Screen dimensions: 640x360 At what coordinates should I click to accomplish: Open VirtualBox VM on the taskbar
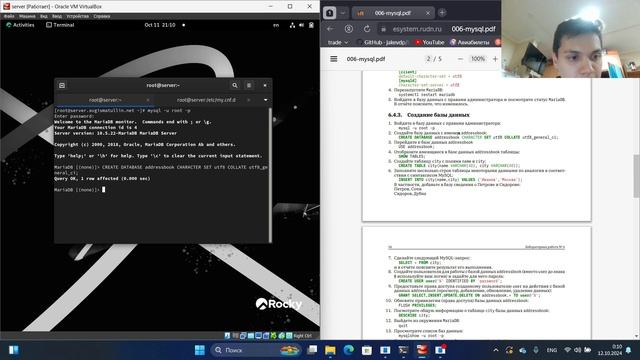pyautogui.click(x=422, y=350)
